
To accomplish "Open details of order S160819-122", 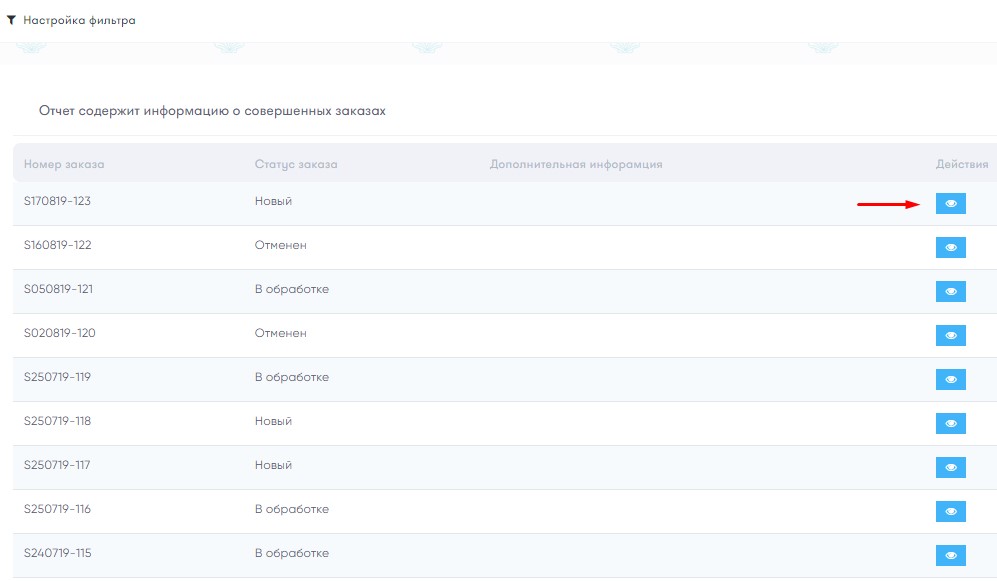I will point(951,247).
